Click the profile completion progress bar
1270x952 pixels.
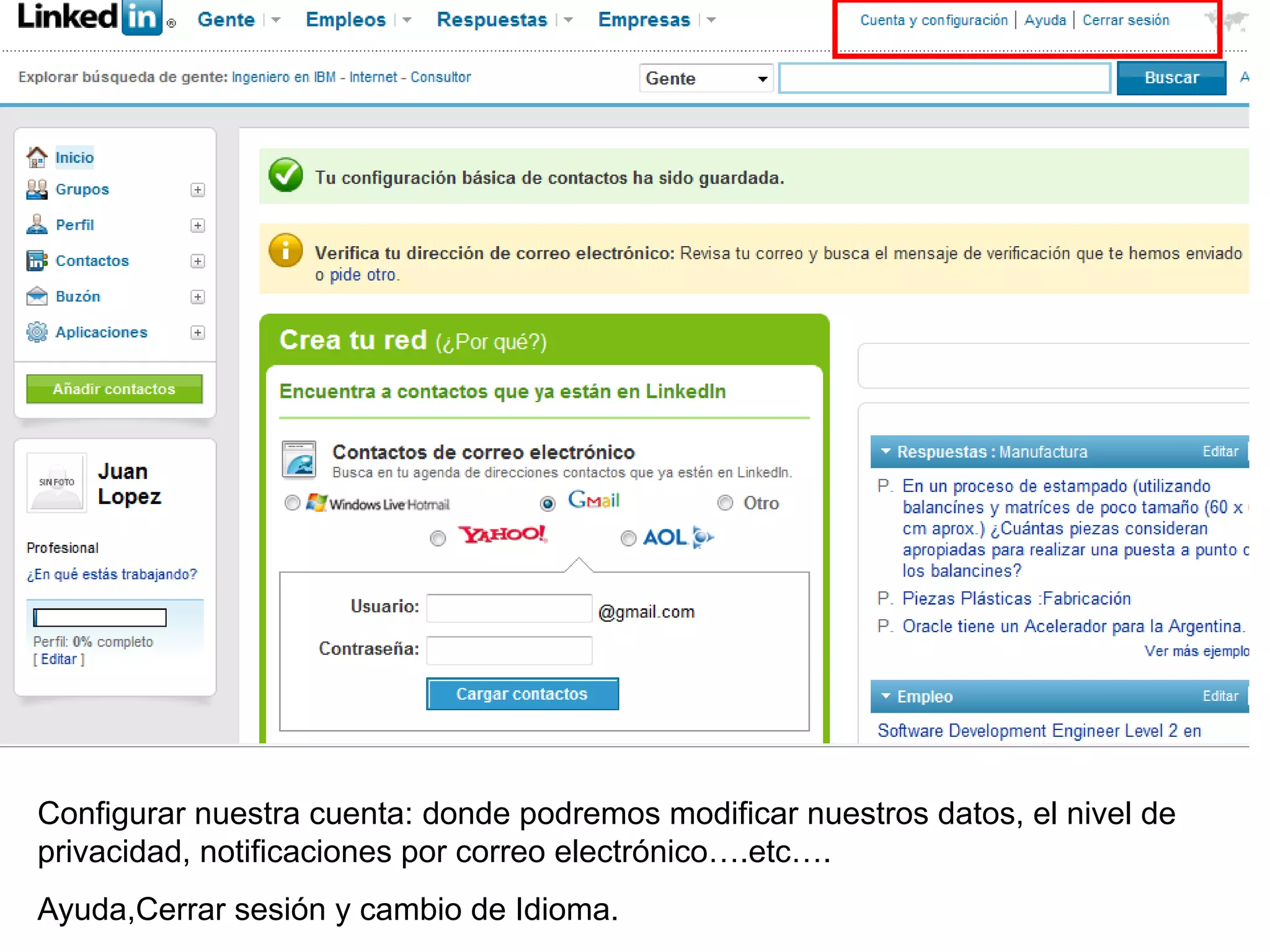[100, 617]
